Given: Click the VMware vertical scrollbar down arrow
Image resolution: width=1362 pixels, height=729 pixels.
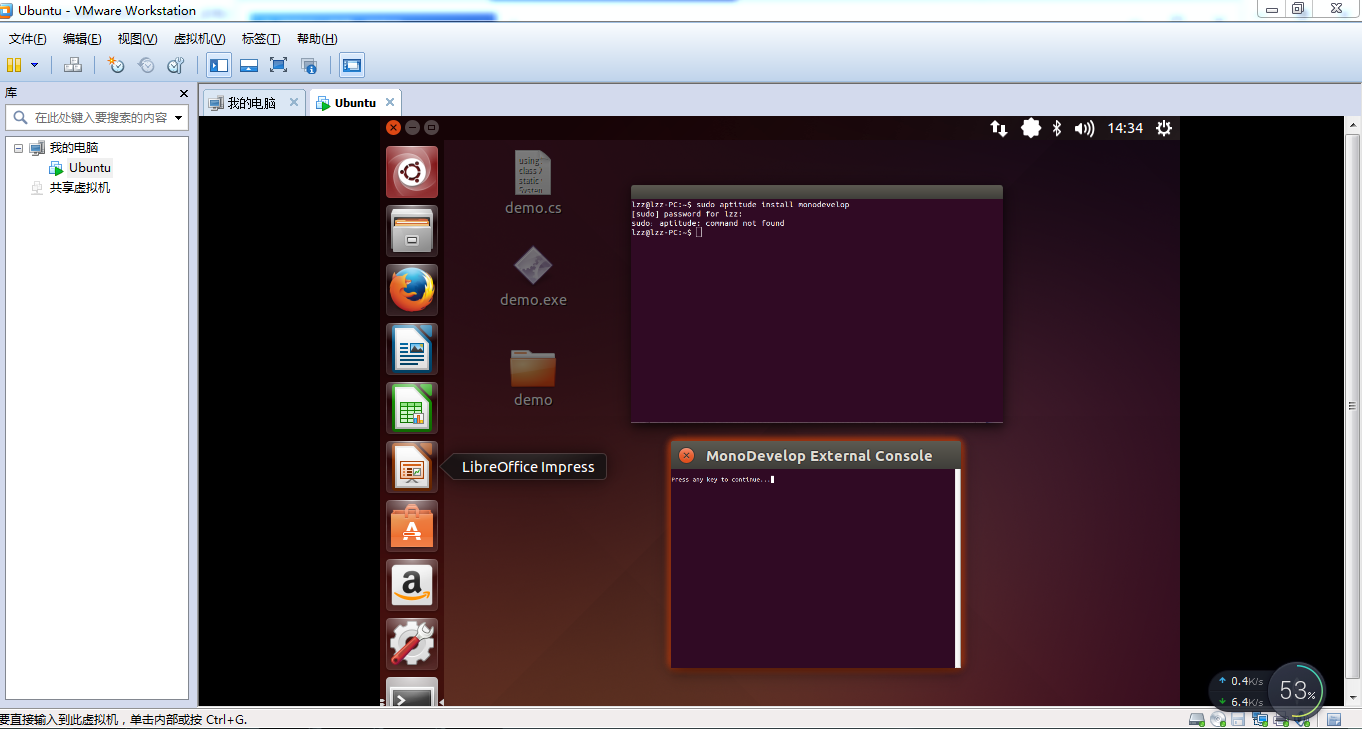Looking at the screenshot, I should tap(1351, 699).
